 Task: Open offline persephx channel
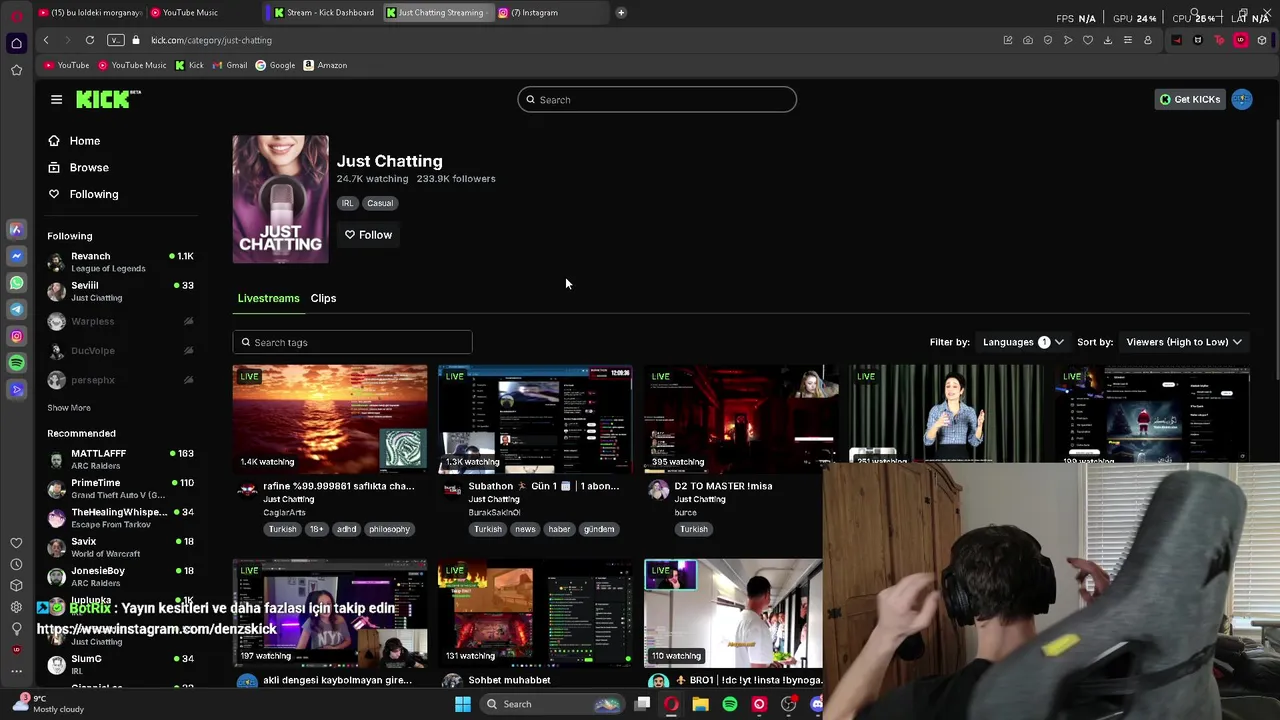pyautogui.click(x=120, y=380)
